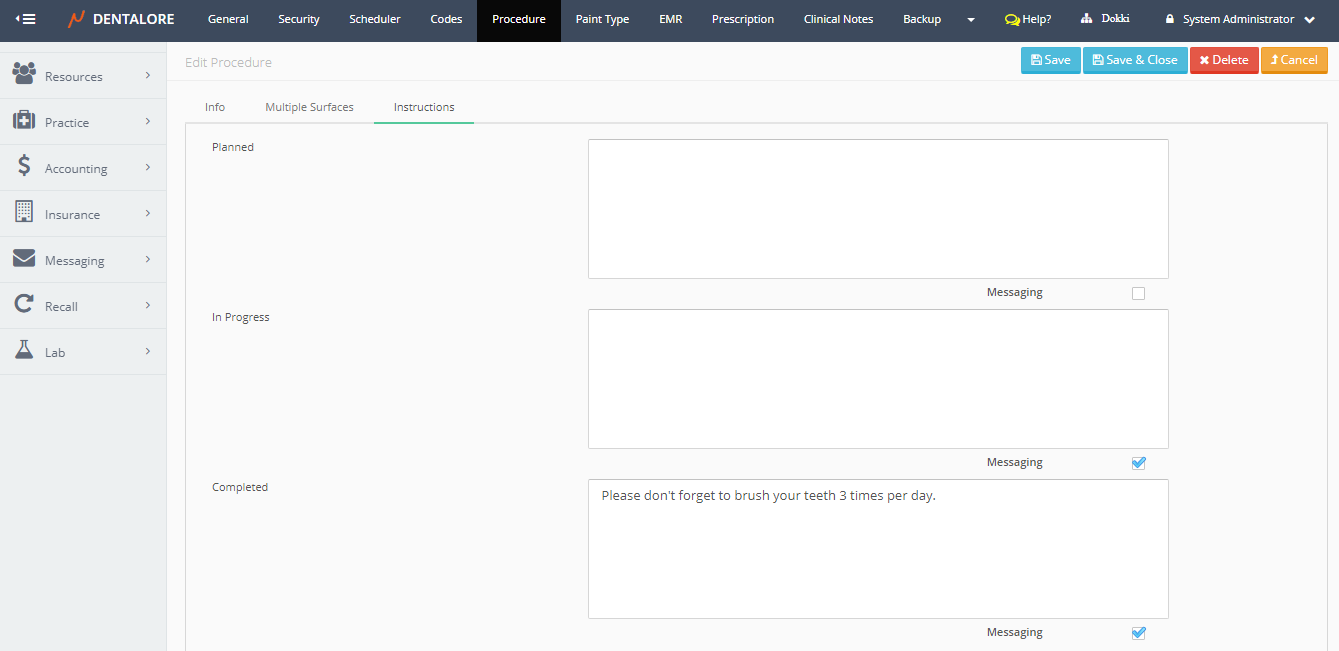Toggle the hamburger sidebar menu icon
The image size is (1339, 651).
click(x=26, y=19)
